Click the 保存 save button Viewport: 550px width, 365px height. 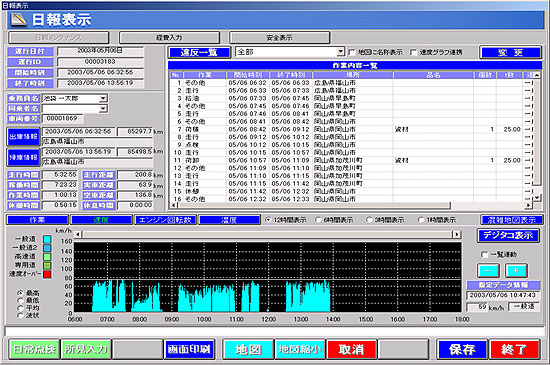click(x=462, y=349)
